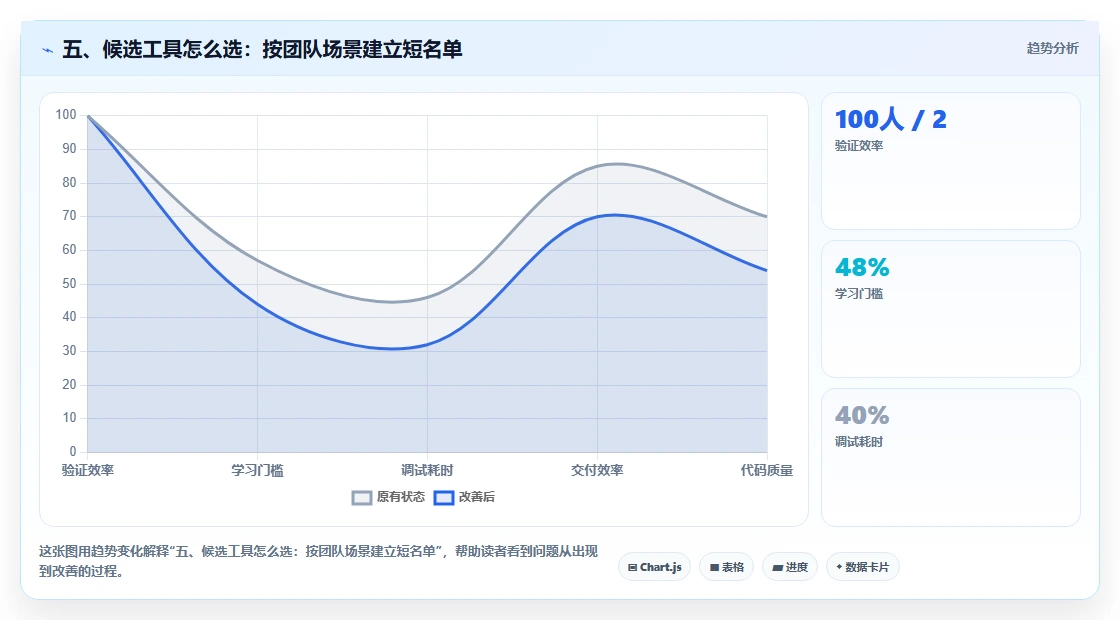Toggle the 原有状态 legend swatch
The width and height of the screenshot is (1120, 620).
click(361, 498)
